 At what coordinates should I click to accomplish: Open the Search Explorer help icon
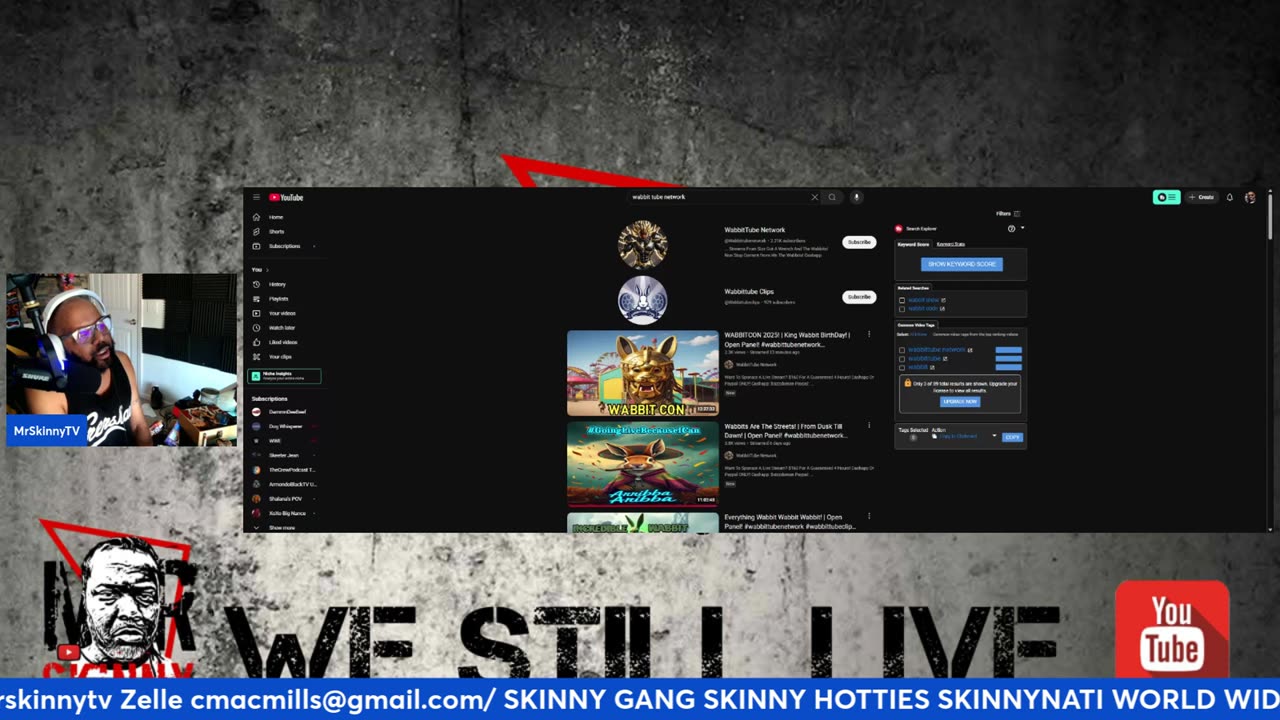pos(1011,228)
